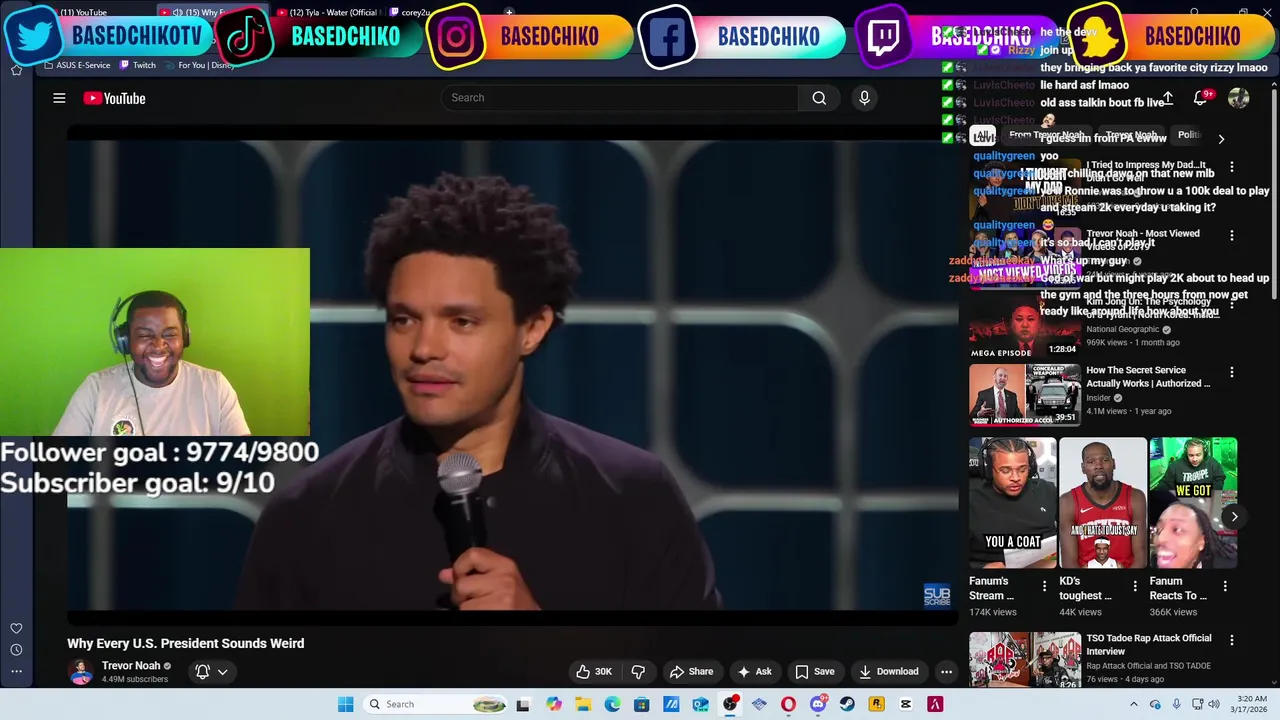Open the account avatar menu
The image size is (1280, 720).
pyautogui.click(x=1238, y=98)
